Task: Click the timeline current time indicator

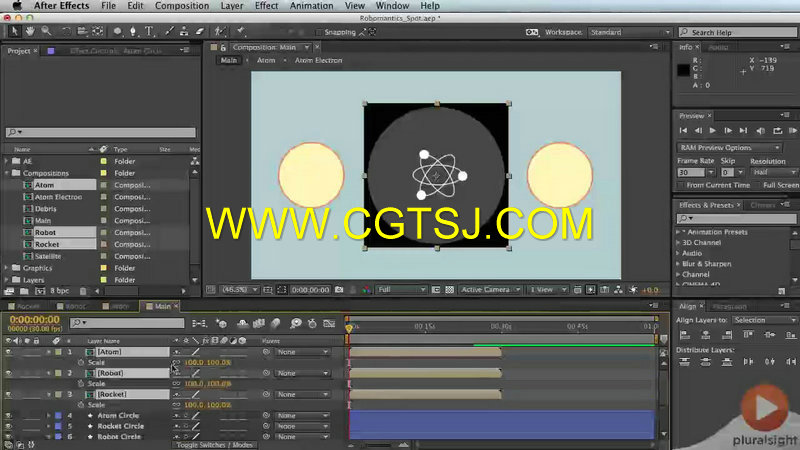Action: click(x=349, y=328)
